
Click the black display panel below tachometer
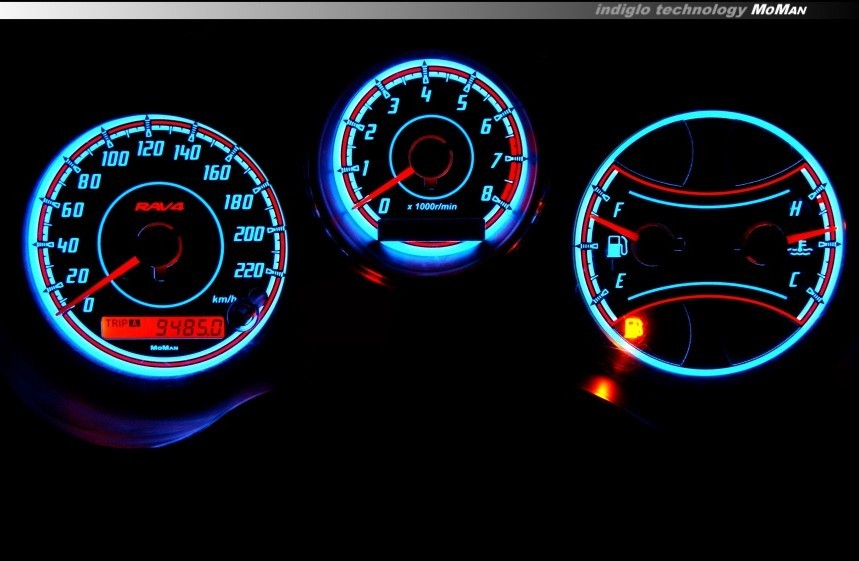click(x=432, y=231)
